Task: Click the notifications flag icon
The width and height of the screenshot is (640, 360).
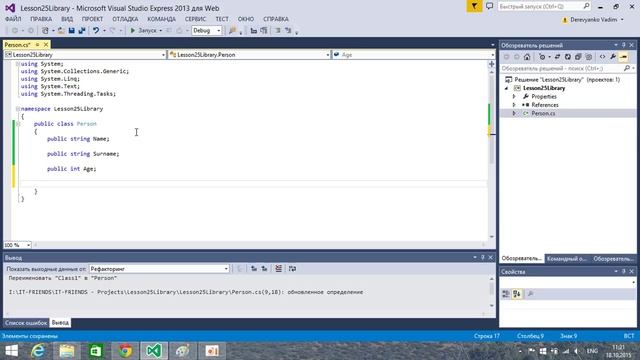Action: point(474,7)
